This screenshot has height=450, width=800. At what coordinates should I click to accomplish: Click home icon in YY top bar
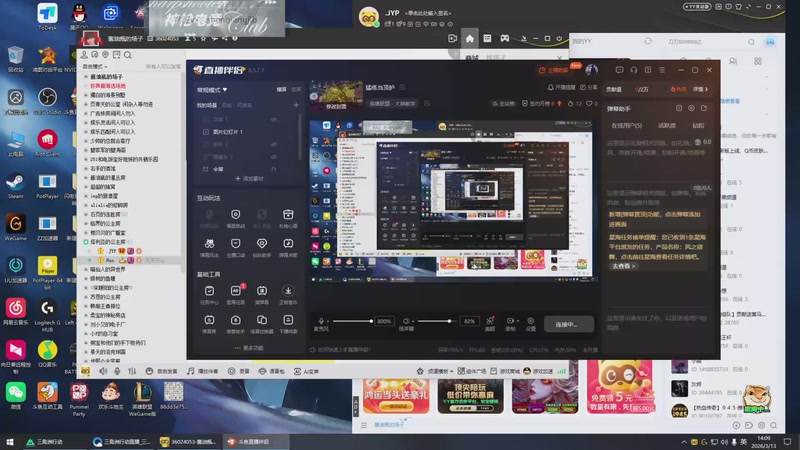469,38
